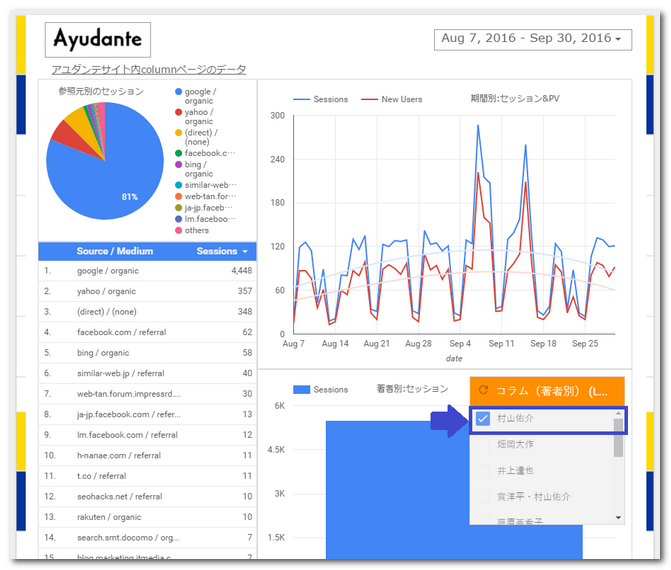Click scroll-up arrow in author filter list
The height and width of the screenshot is (570, 671).
pyautogui.click(x=618, y=413)
